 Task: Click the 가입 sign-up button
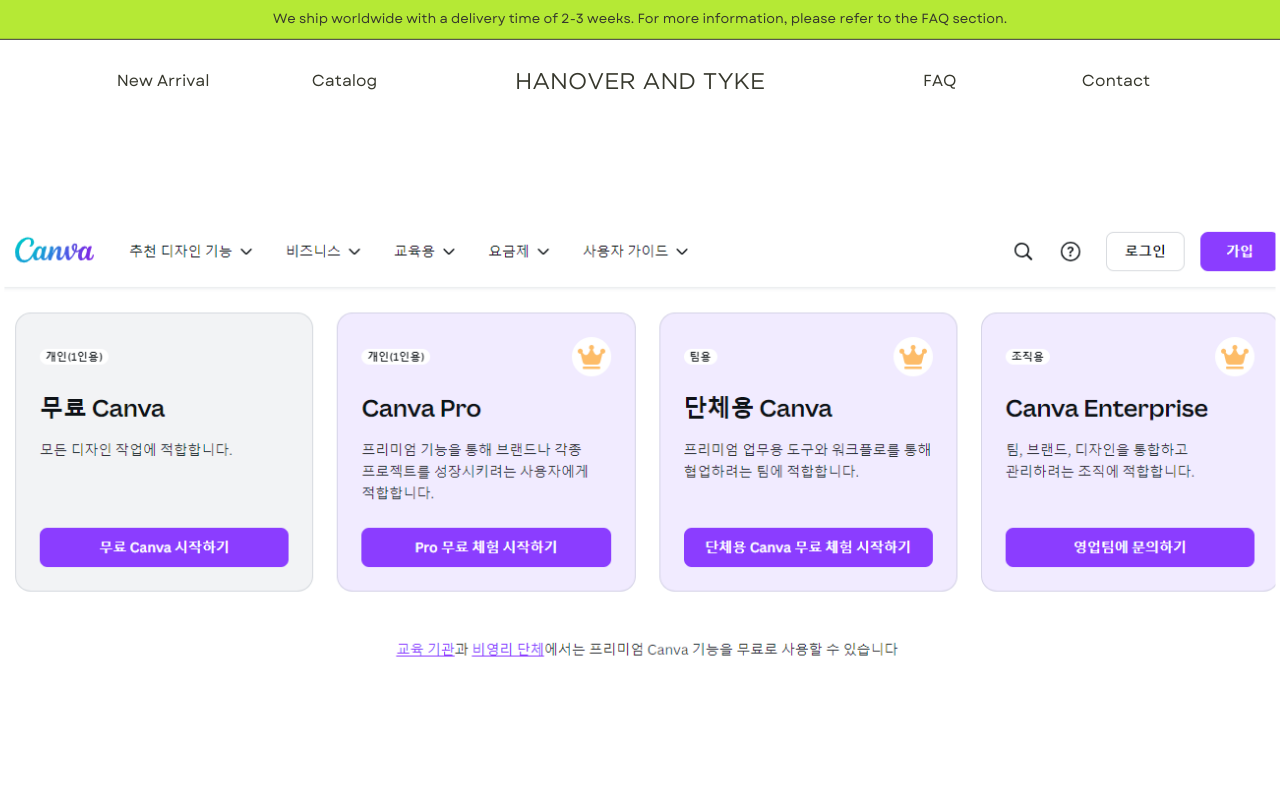(1238, 251)
